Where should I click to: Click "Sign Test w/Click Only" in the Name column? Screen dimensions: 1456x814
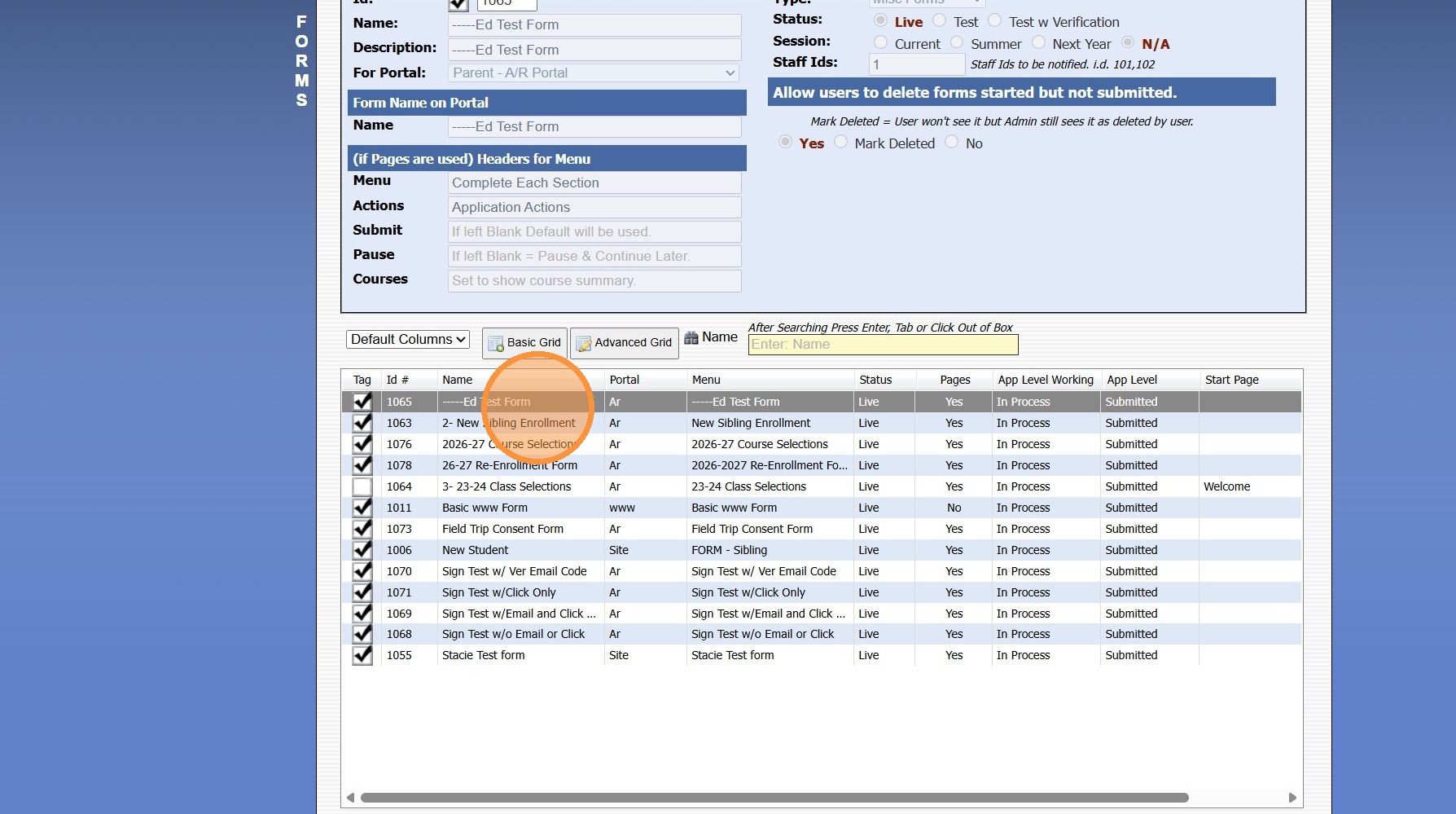click(498, 592)
